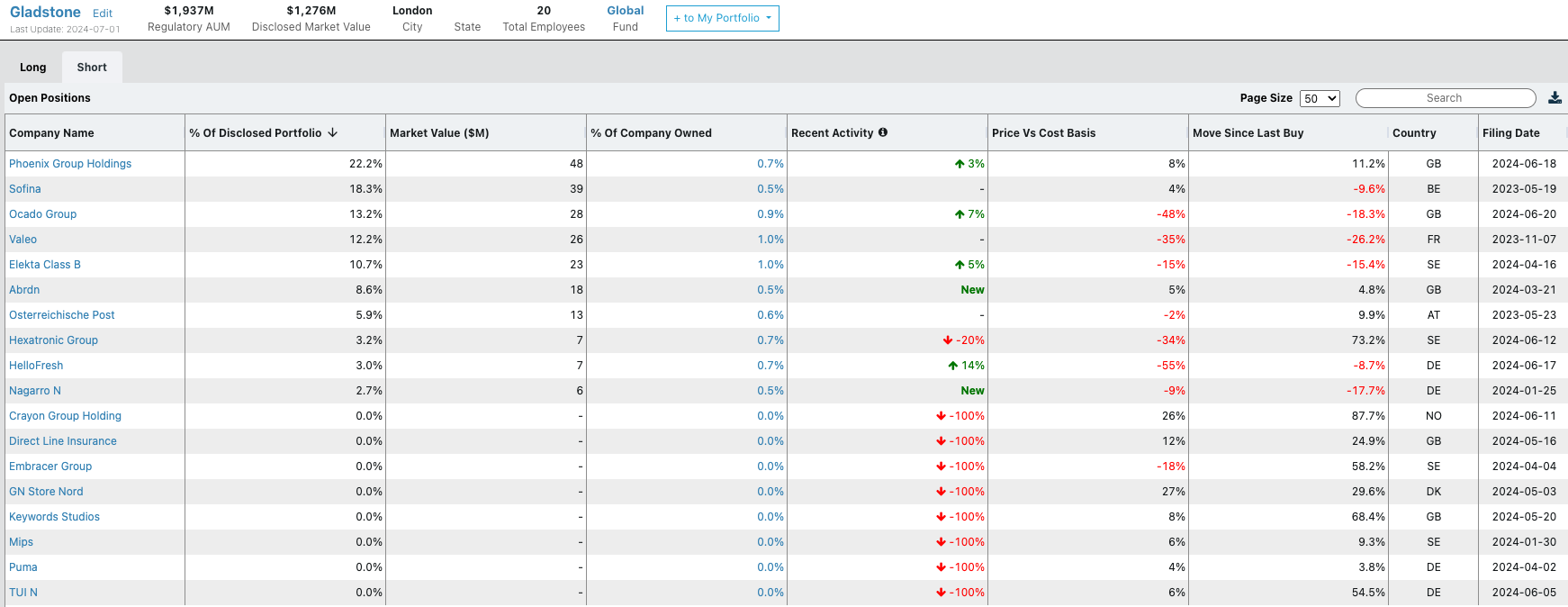Open the Ocado Group link
This screenshot has width=1568, height=607.
click(x=43, y=214)
